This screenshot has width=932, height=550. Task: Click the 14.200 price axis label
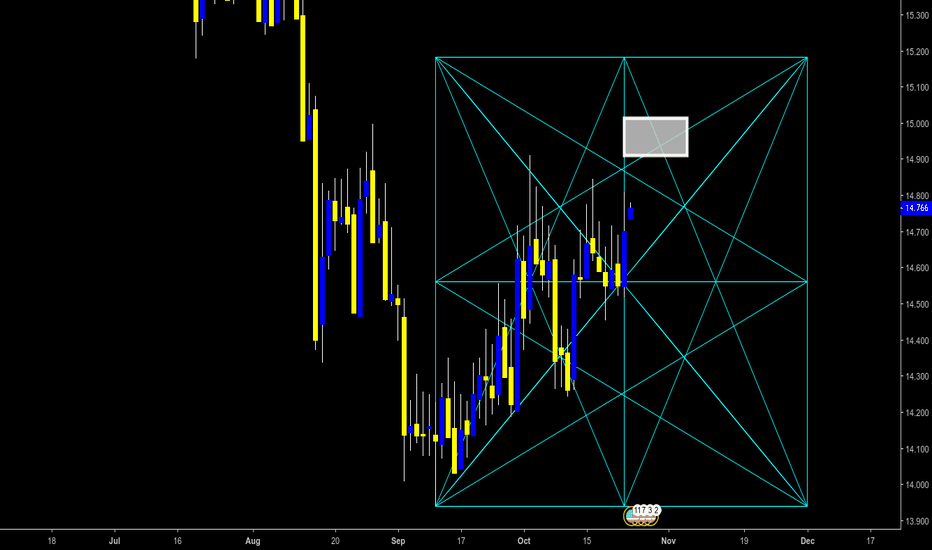917,413
